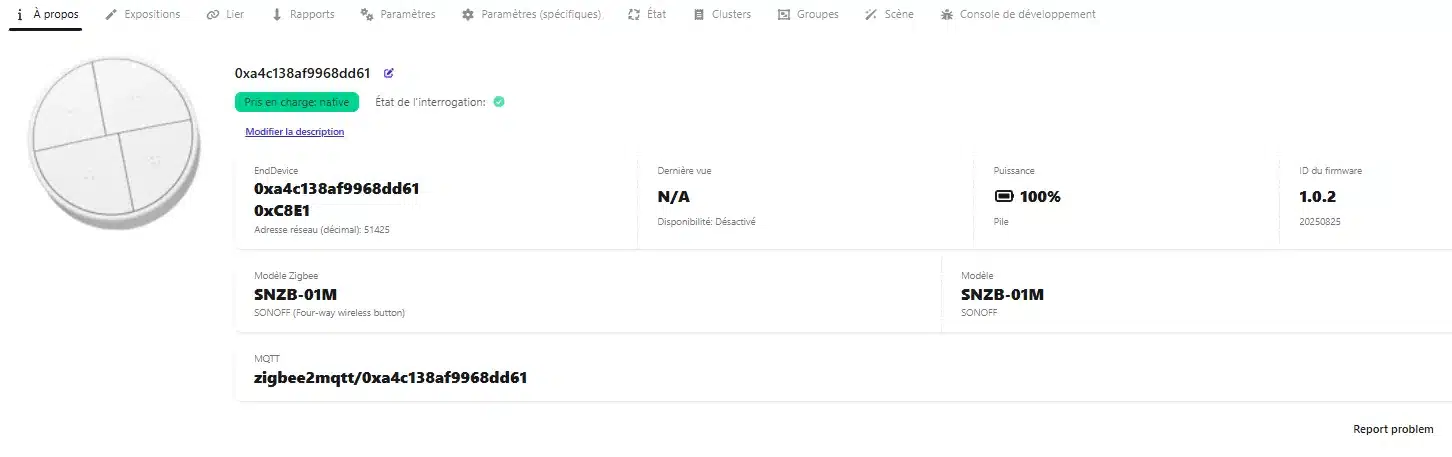
Task: Click the Console de développement bug icon
Action: click(947, 15)
